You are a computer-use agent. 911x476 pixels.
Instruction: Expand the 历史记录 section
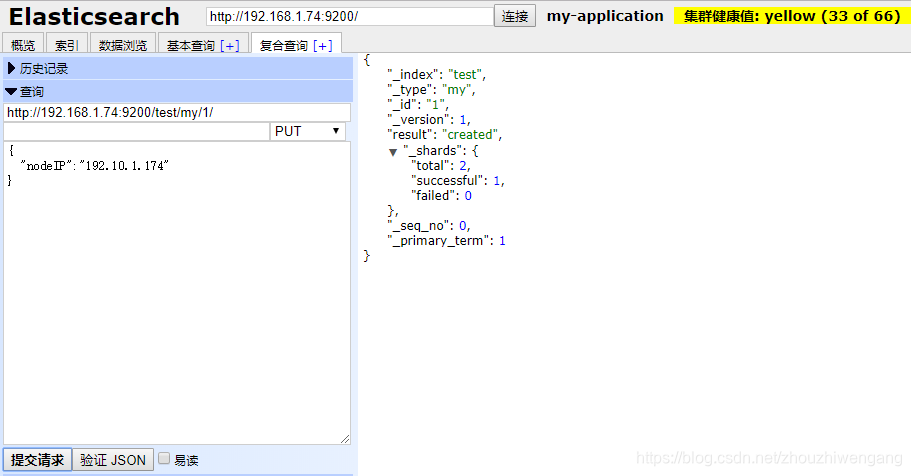click(178, 69)
